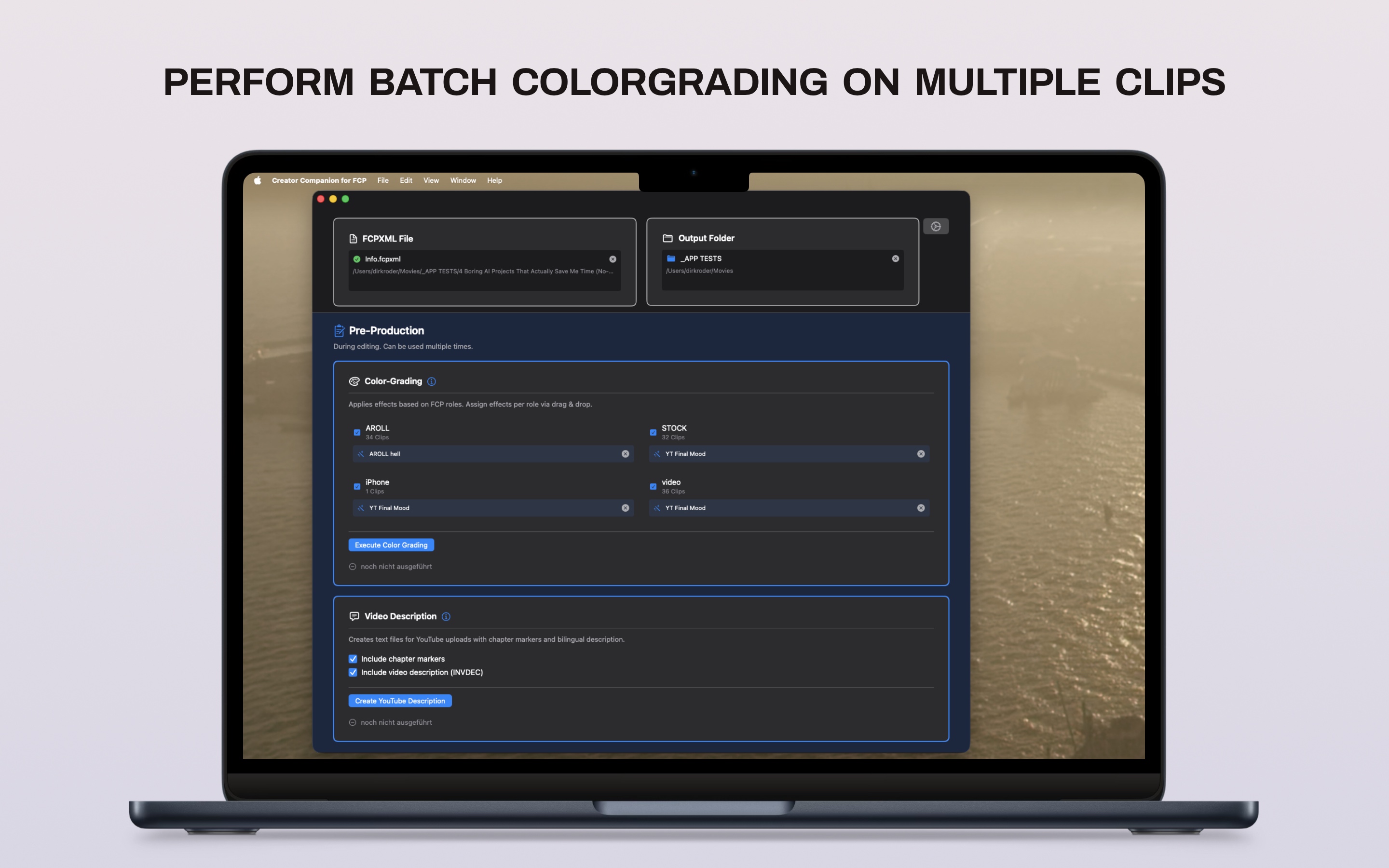Open the Edit menu

click(406, 180)
